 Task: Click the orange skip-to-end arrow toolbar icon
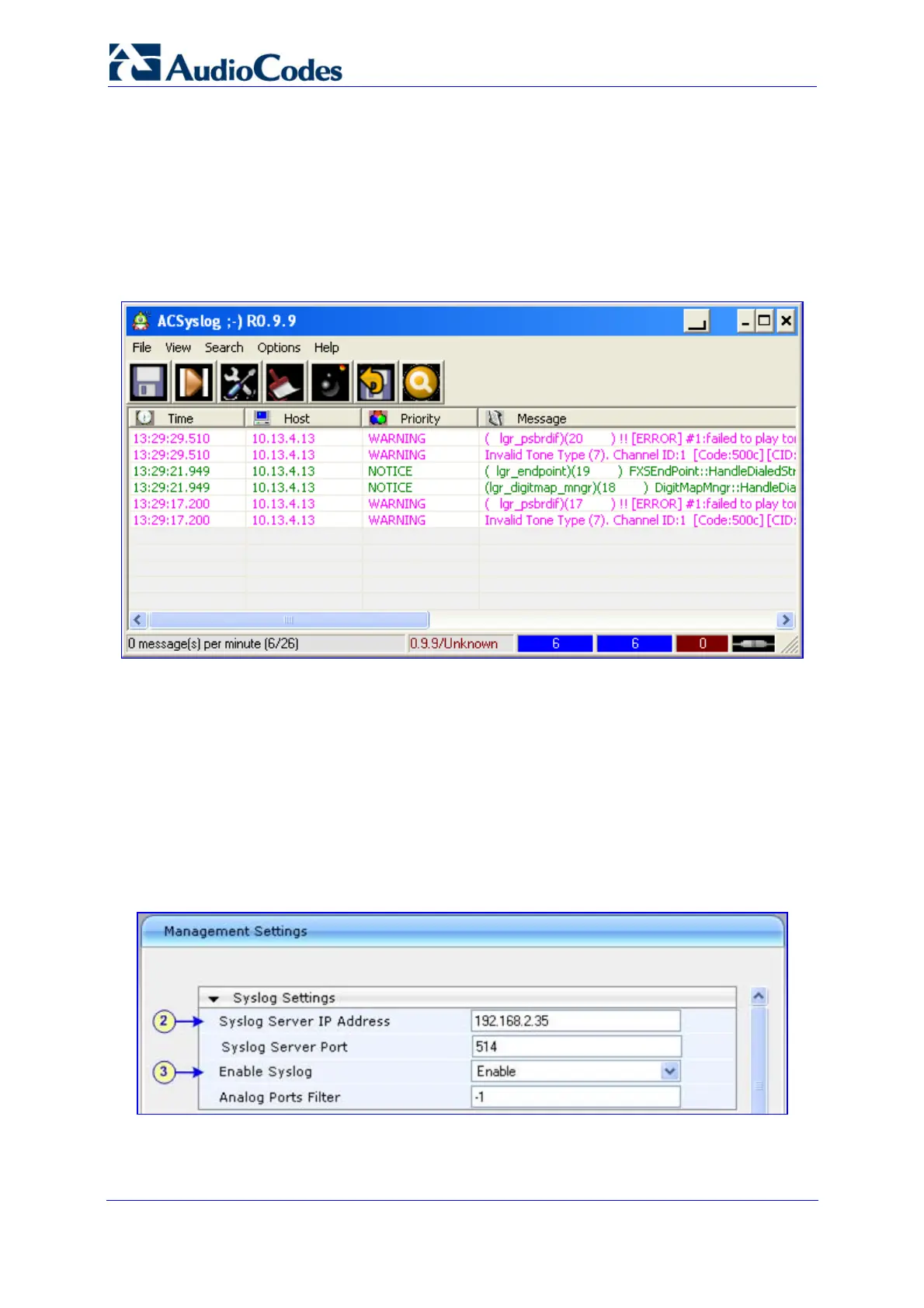tap(193, 382)
